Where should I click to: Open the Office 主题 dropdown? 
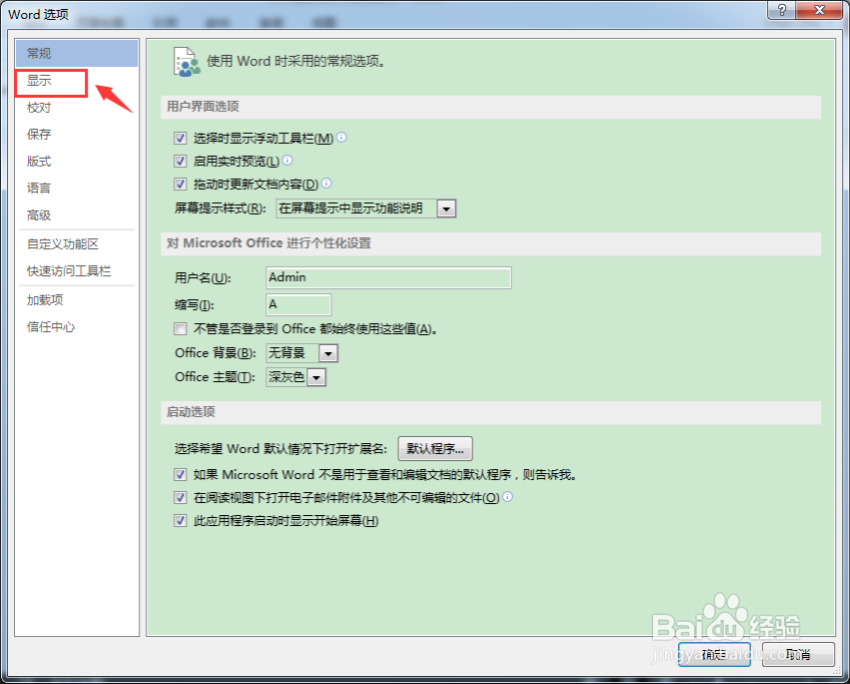tap(316, 377)
